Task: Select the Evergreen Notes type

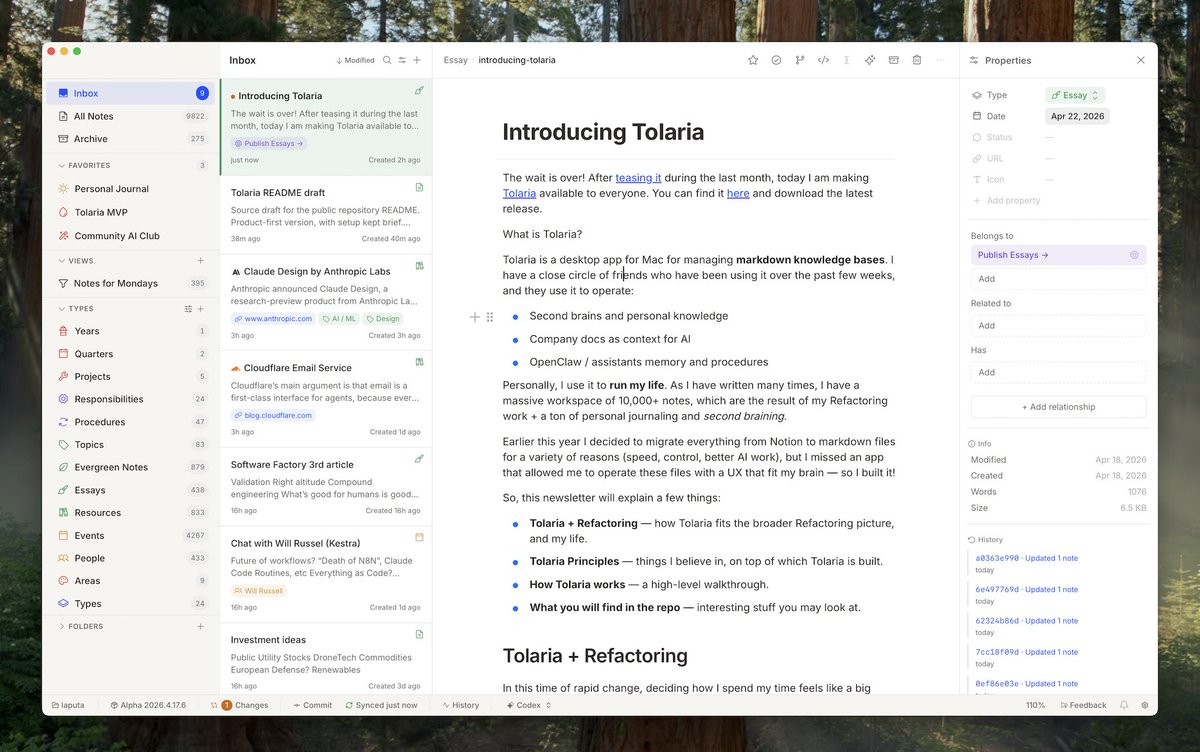Action: (131, 467)
